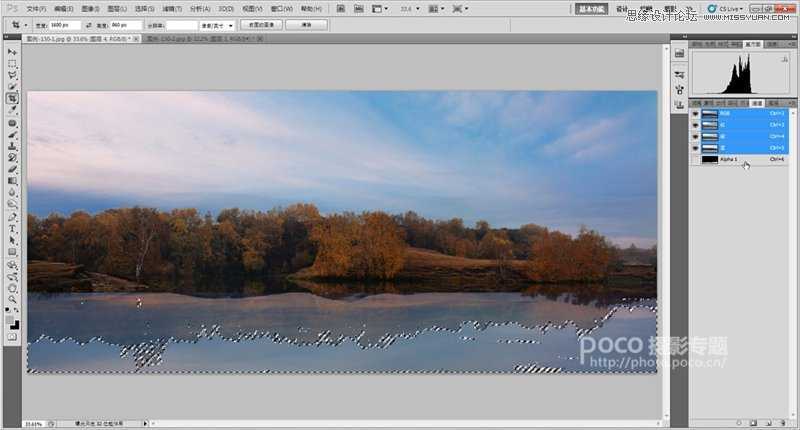Toggle visibility of the Green channel
This screenshot has width=800, height=430.
(695, 137)
